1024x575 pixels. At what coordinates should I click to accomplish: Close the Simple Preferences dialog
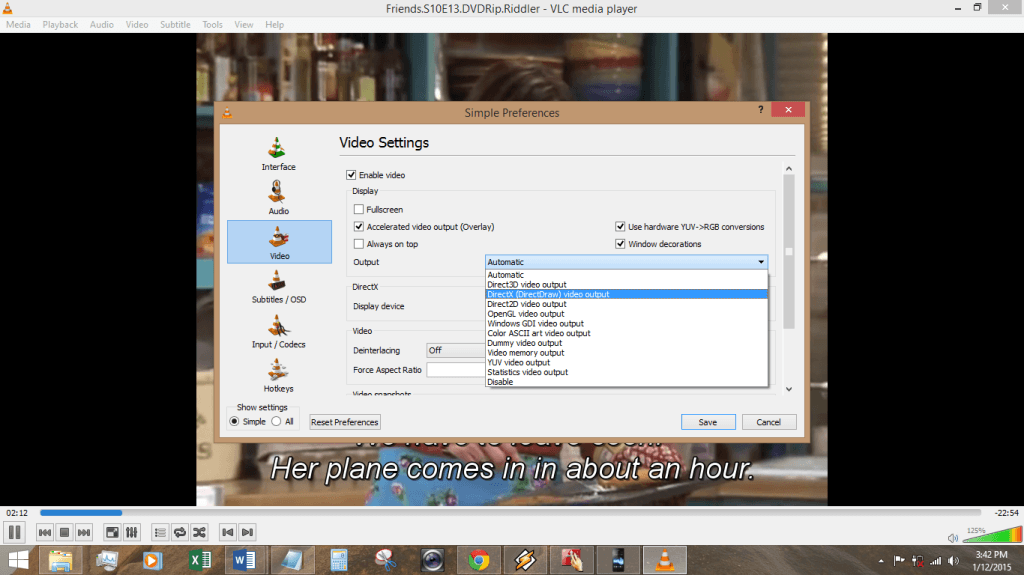coord(788,110)
